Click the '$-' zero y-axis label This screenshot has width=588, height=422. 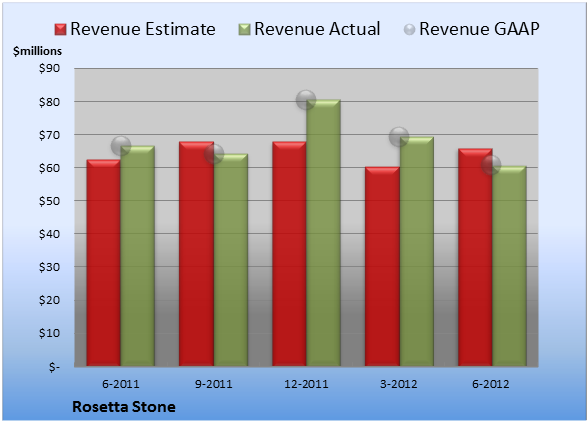tap(54, 367)
